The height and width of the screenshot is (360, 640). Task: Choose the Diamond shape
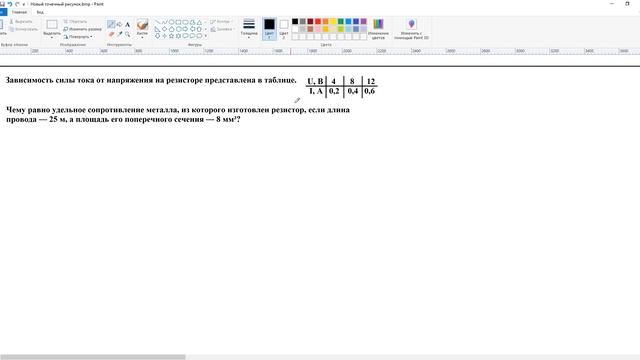[164, 29]
